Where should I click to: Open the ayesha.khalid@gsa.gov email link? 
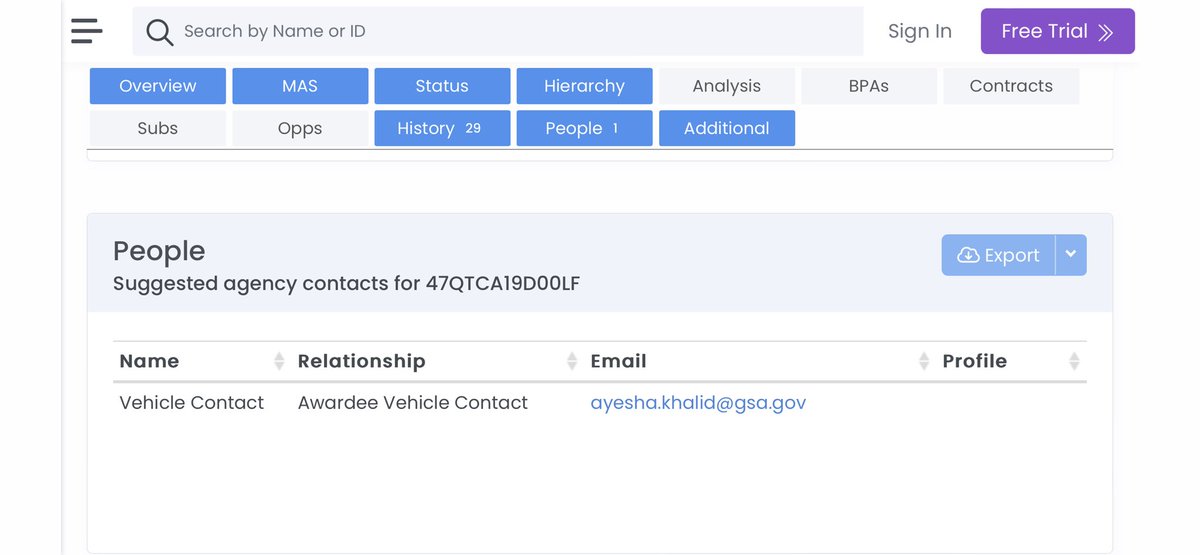[698, 403]
